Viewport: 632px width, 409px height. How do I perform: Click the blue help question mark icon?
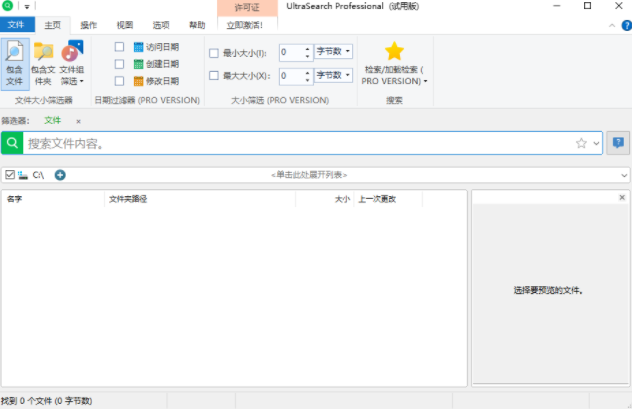coord(627,25)
